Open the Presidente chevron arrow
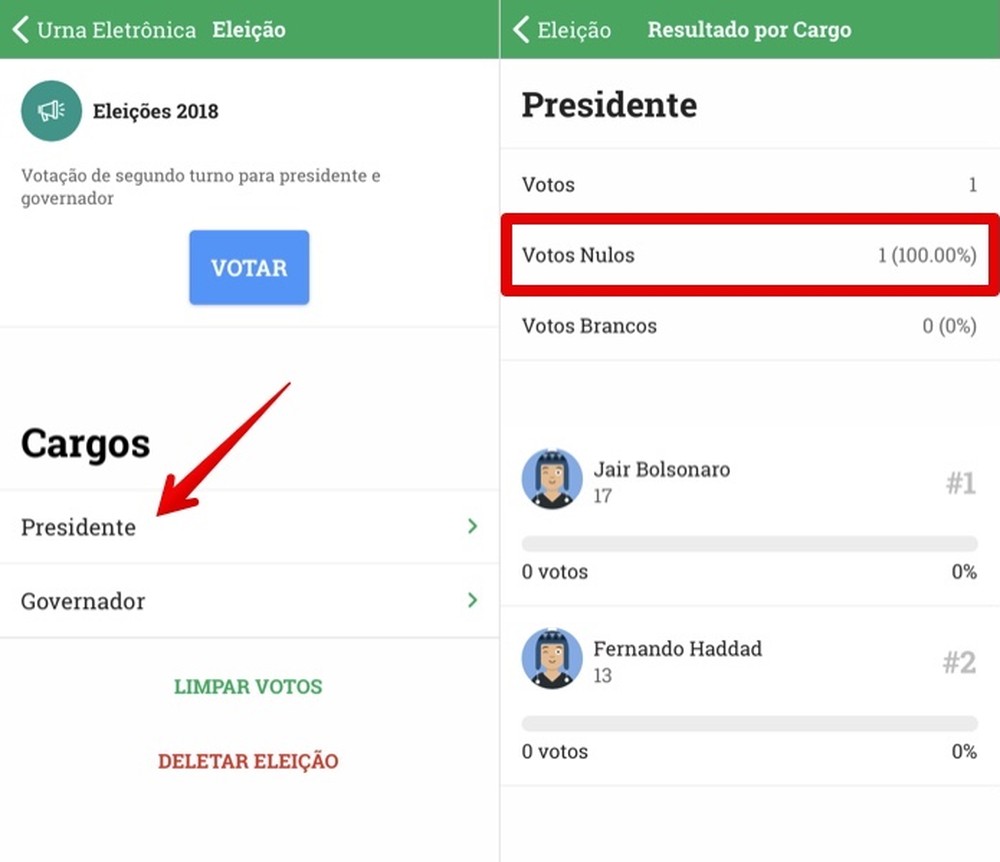1000x862 pixels. point(472,527)
